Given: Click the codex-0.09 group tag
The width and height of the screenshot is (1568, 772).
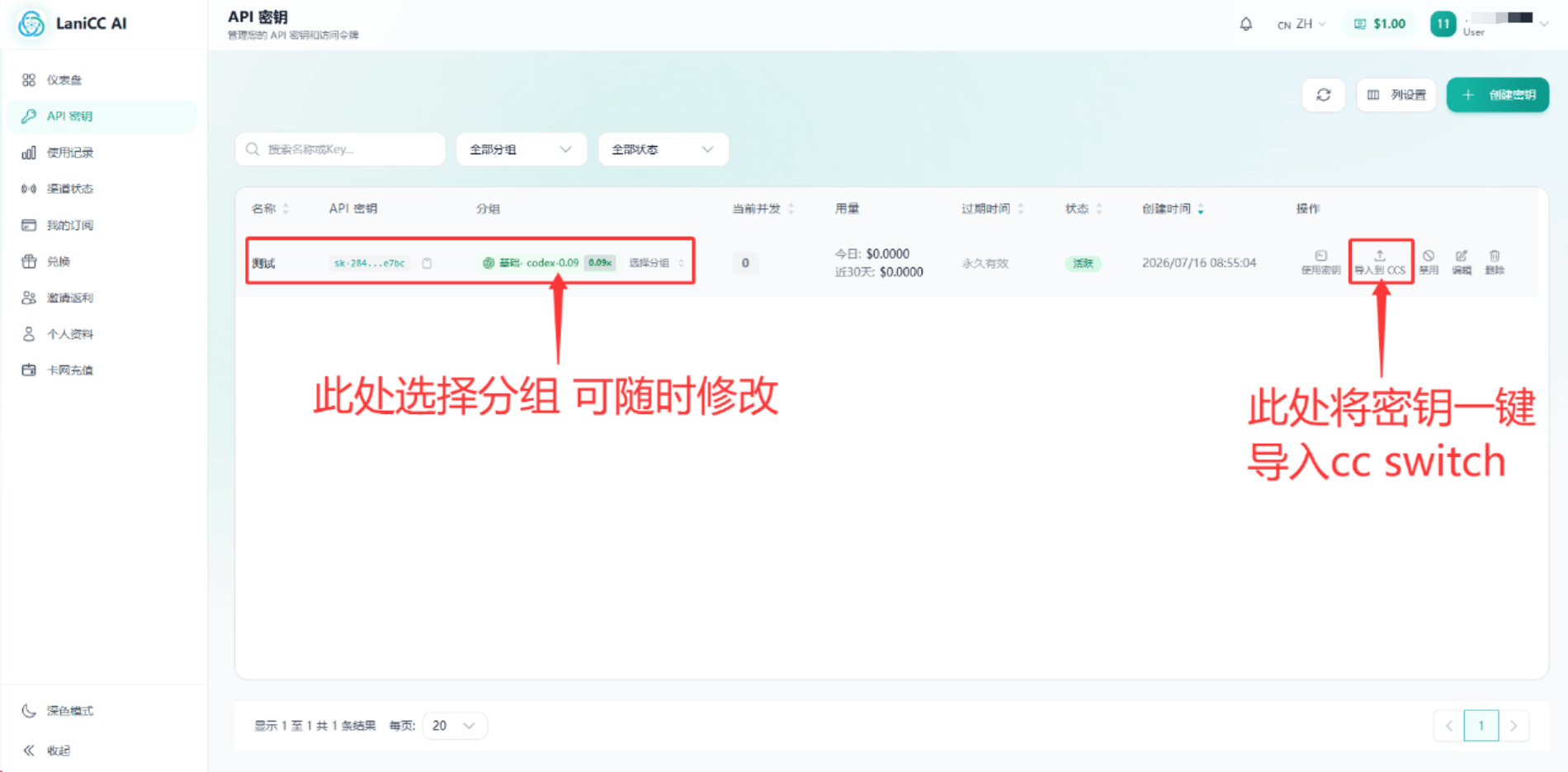Looking at the screenshot, I should (548, 263).
